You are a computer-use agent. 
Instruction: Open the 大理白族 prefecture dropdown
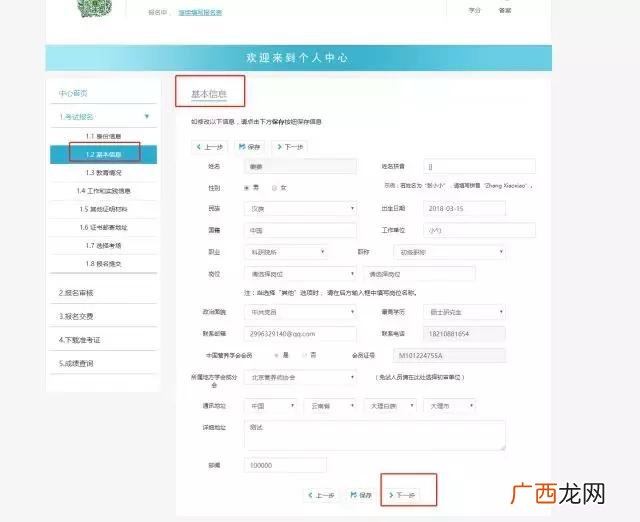(x=390, y=406)
